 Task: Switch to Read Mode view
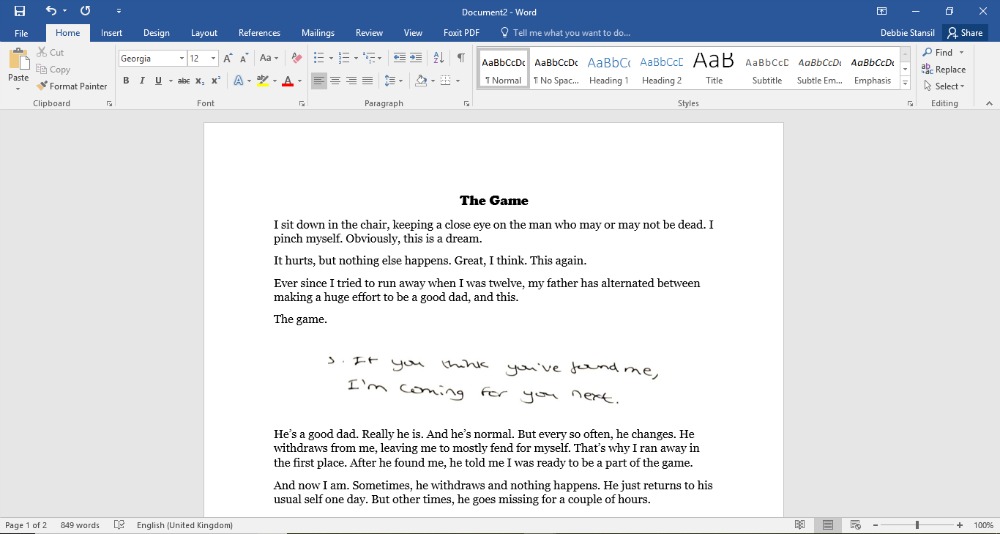(x=800, y=525)
